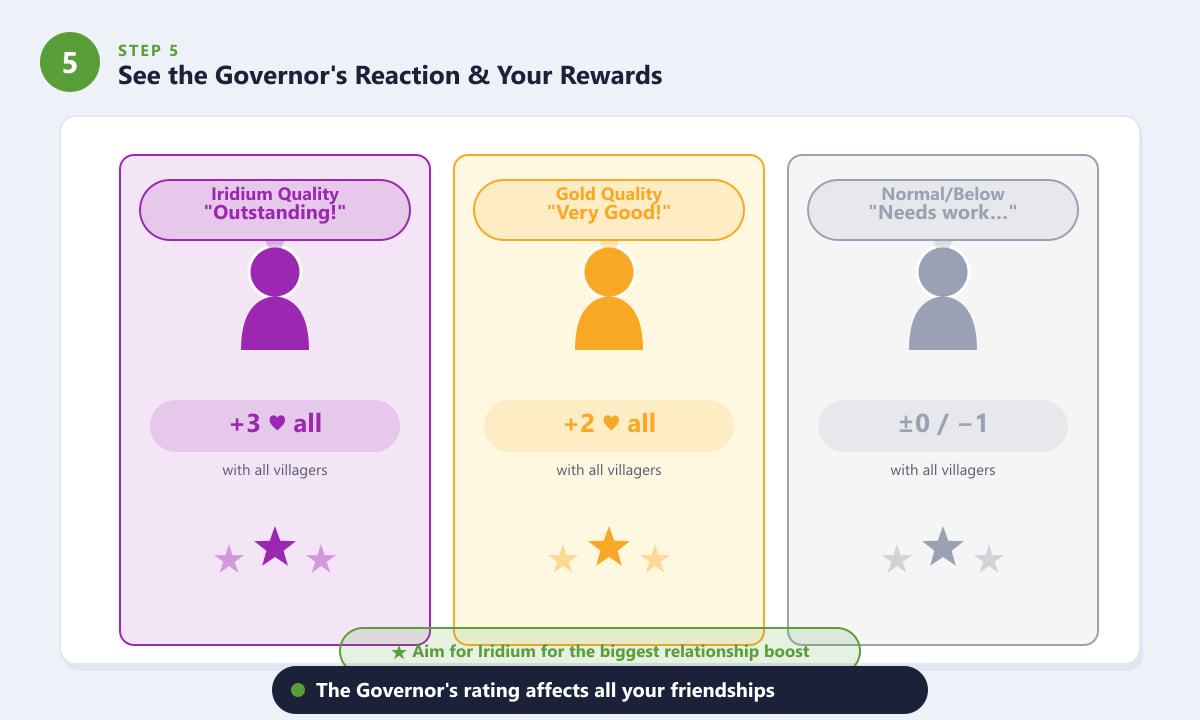Screen dimensions: 1200x720
Task: Select the orange Gold governor avatar
Action: pyautogui.click(x=609, y=298)
